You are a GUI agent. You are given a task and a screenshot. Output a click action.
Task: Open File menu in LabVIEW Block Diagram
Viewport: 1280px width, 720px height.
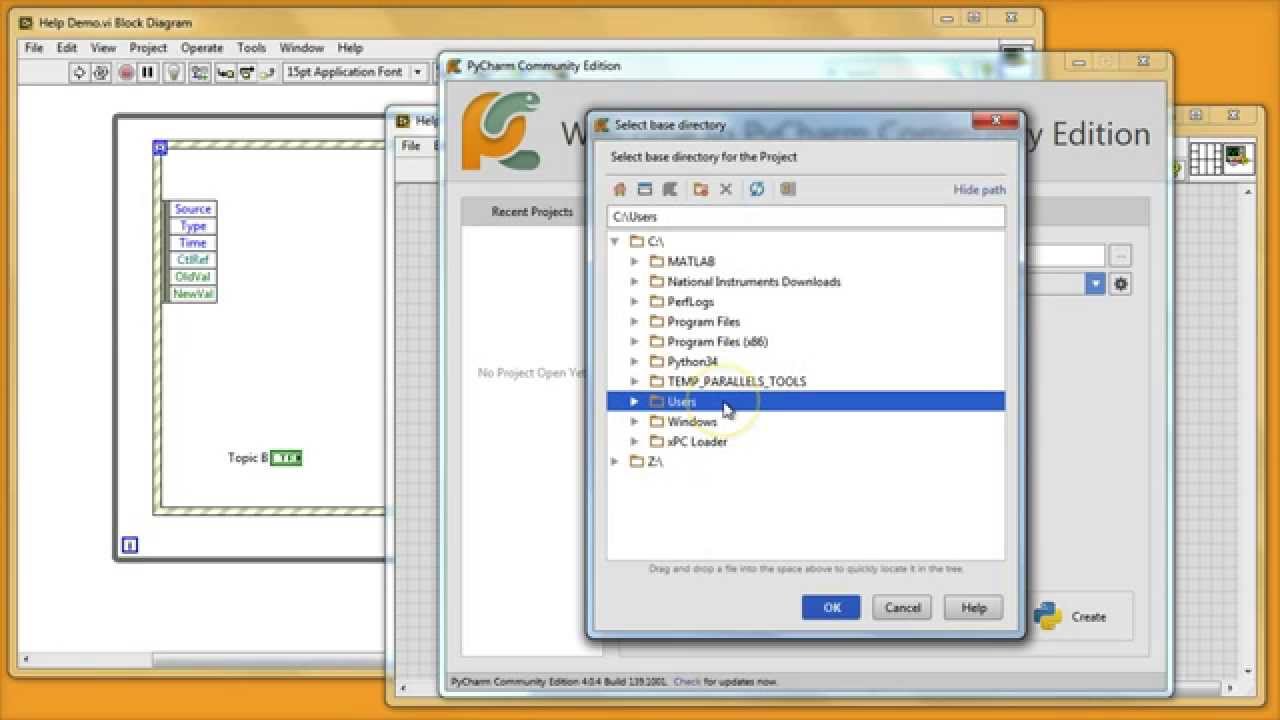click(34, 47)
